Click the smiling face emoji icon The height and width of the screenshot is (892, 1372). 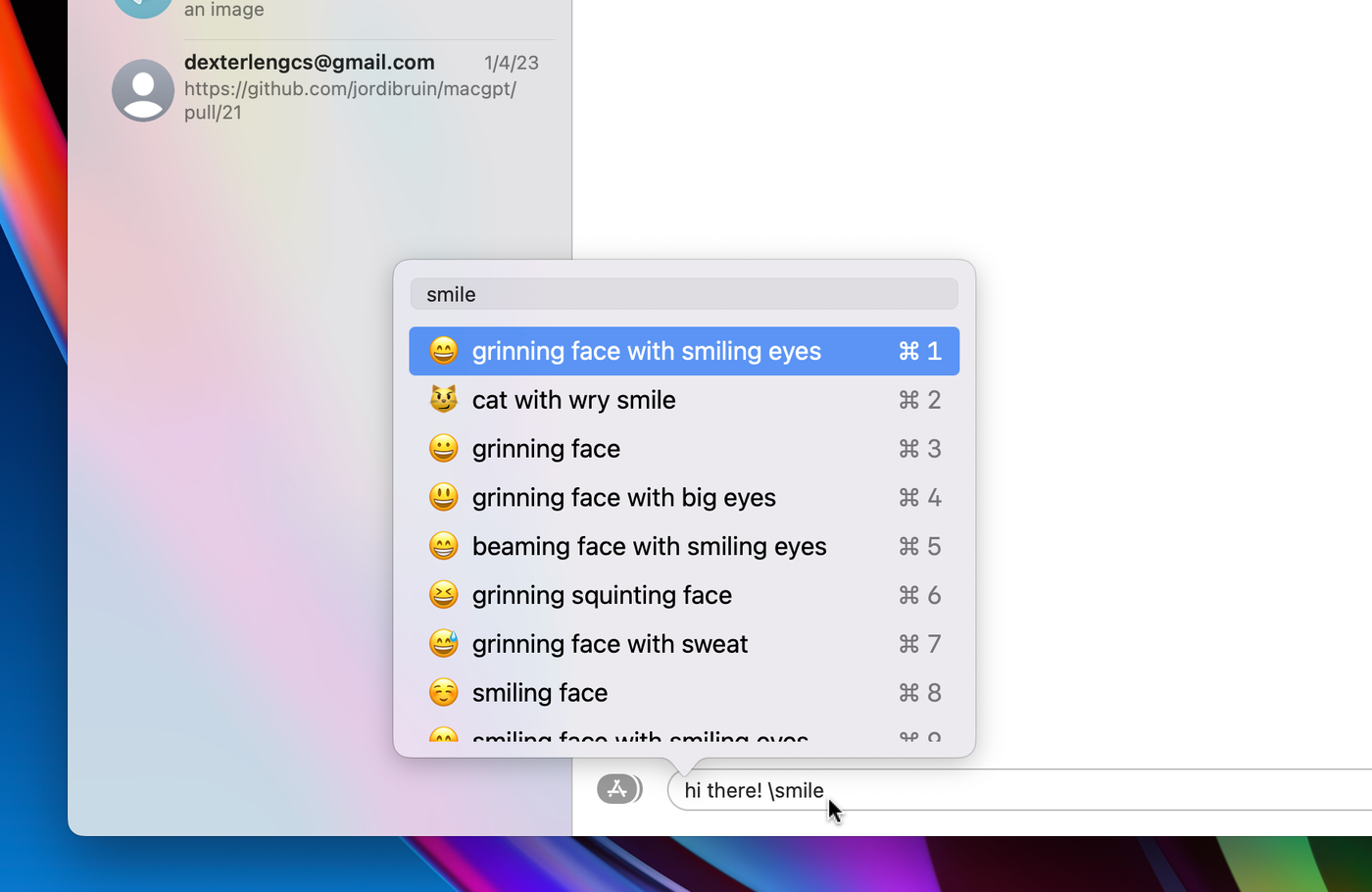(x=443, y=693)
